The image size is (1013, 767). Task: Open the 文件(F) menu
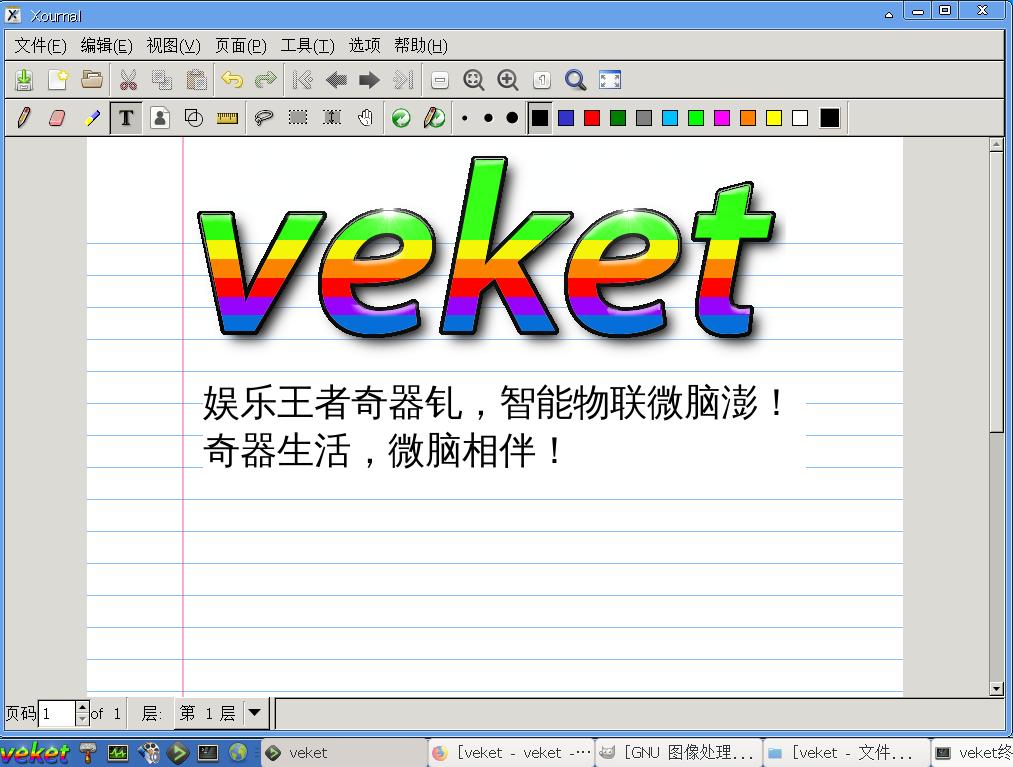41,45
